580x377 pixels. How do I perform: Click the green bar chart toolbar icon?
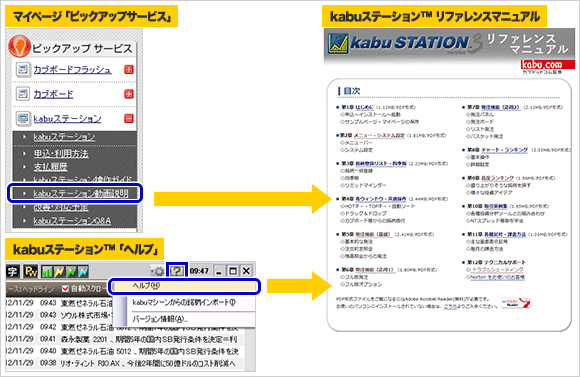pos(47,272)
